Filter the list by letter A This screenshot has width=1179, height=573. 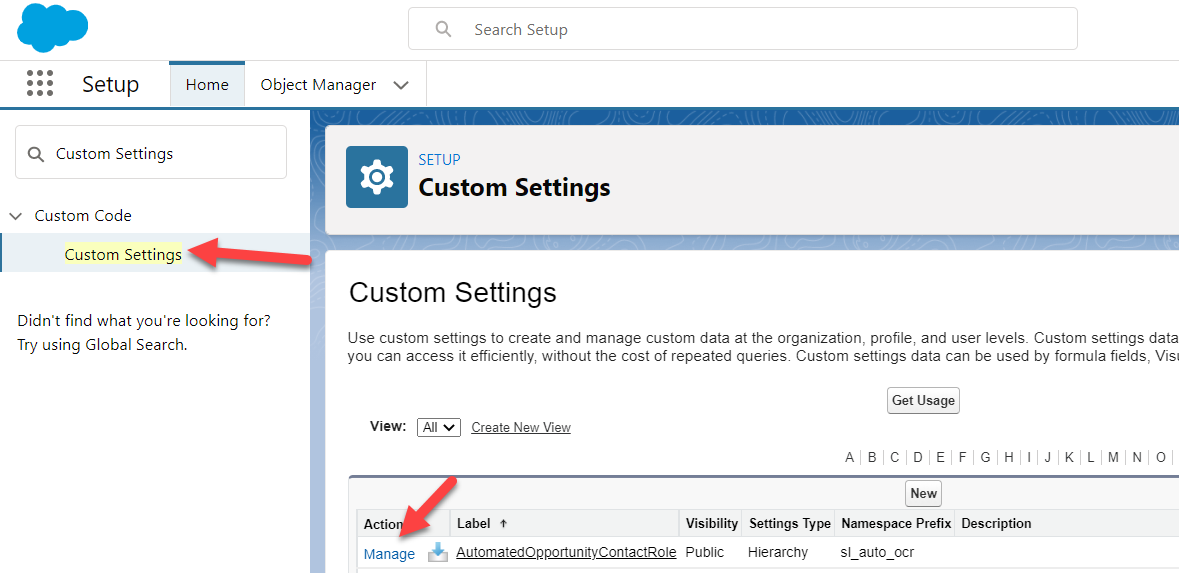[850, 457]
